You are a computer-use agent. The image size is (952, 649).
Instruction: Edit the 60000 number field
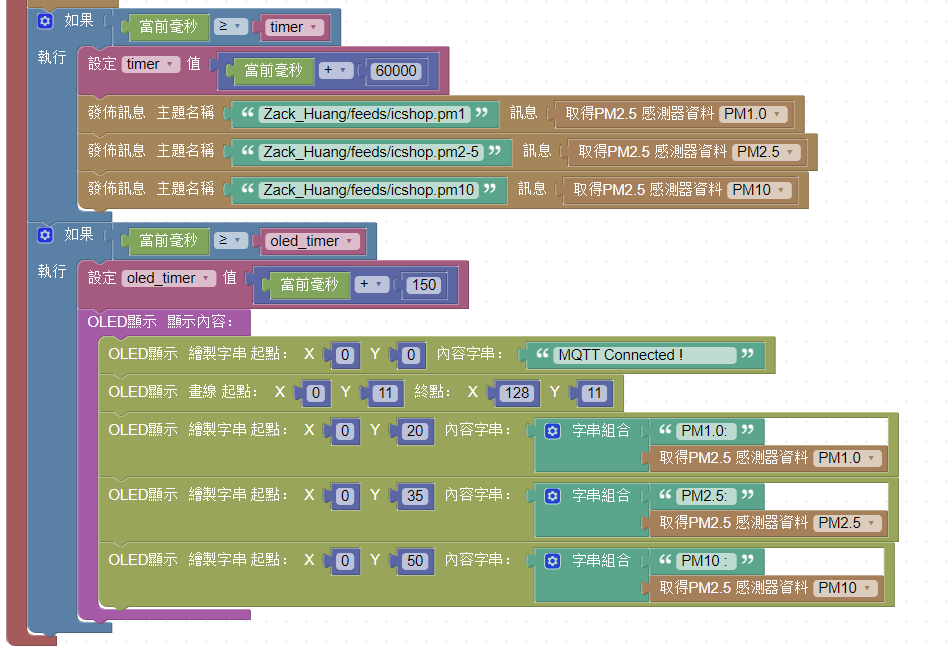[x=396, y=71]
